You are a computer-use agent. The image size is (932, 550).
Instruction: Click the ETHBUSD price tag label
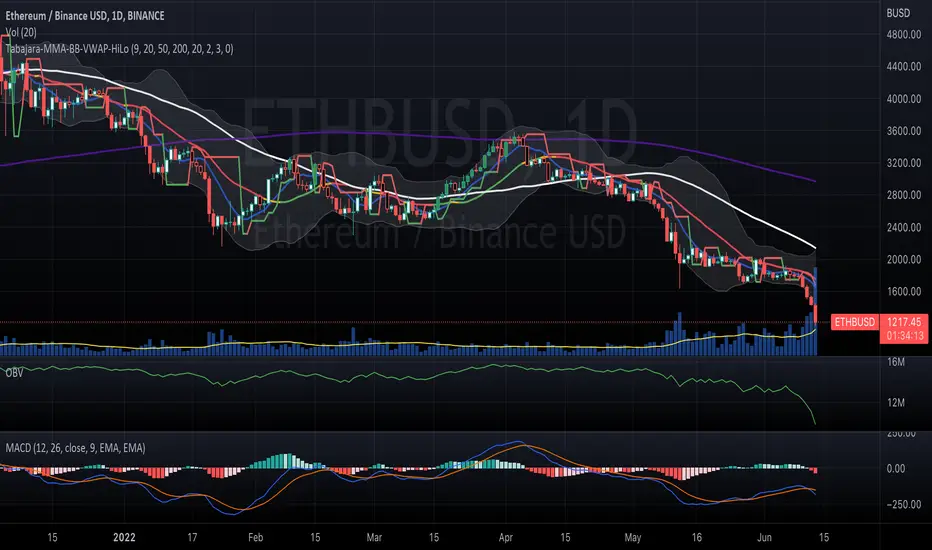coord(855,322)
